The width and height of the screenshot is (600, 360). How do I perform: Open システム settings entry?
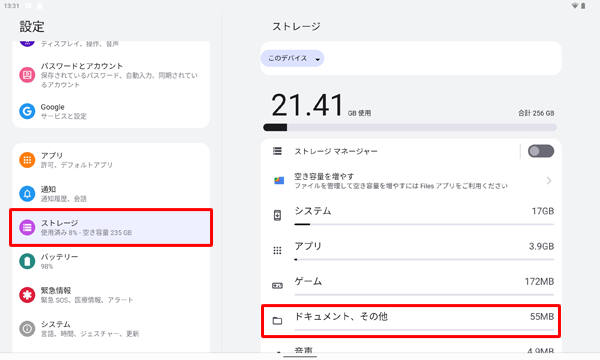(x=111, y=329)
